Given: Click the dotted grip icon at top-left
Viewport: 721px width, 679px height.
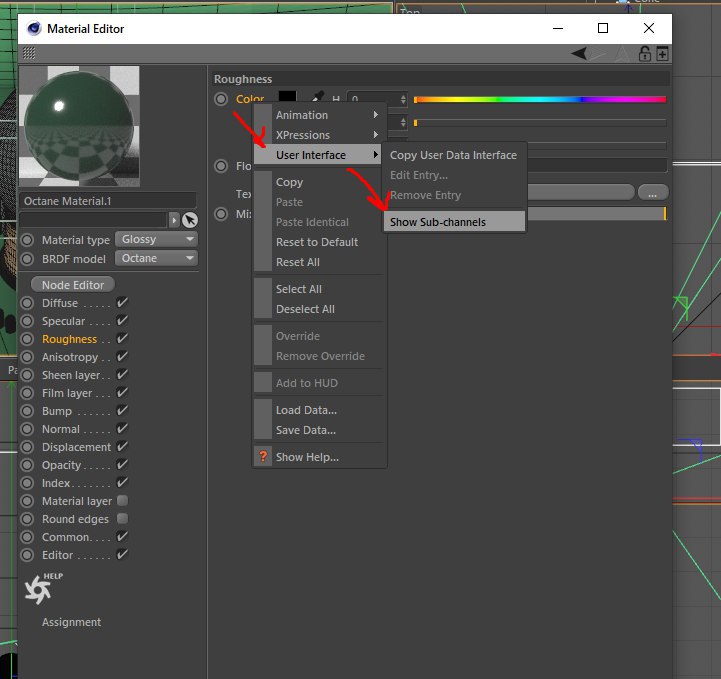Looking at the screenshot, I should pyautogui.click(x=29, y=53).
